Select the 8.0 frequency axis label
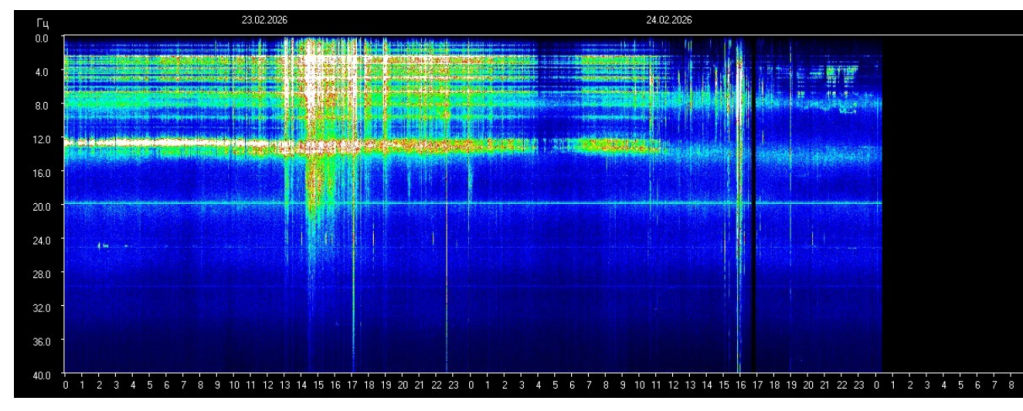 (42, 105)
